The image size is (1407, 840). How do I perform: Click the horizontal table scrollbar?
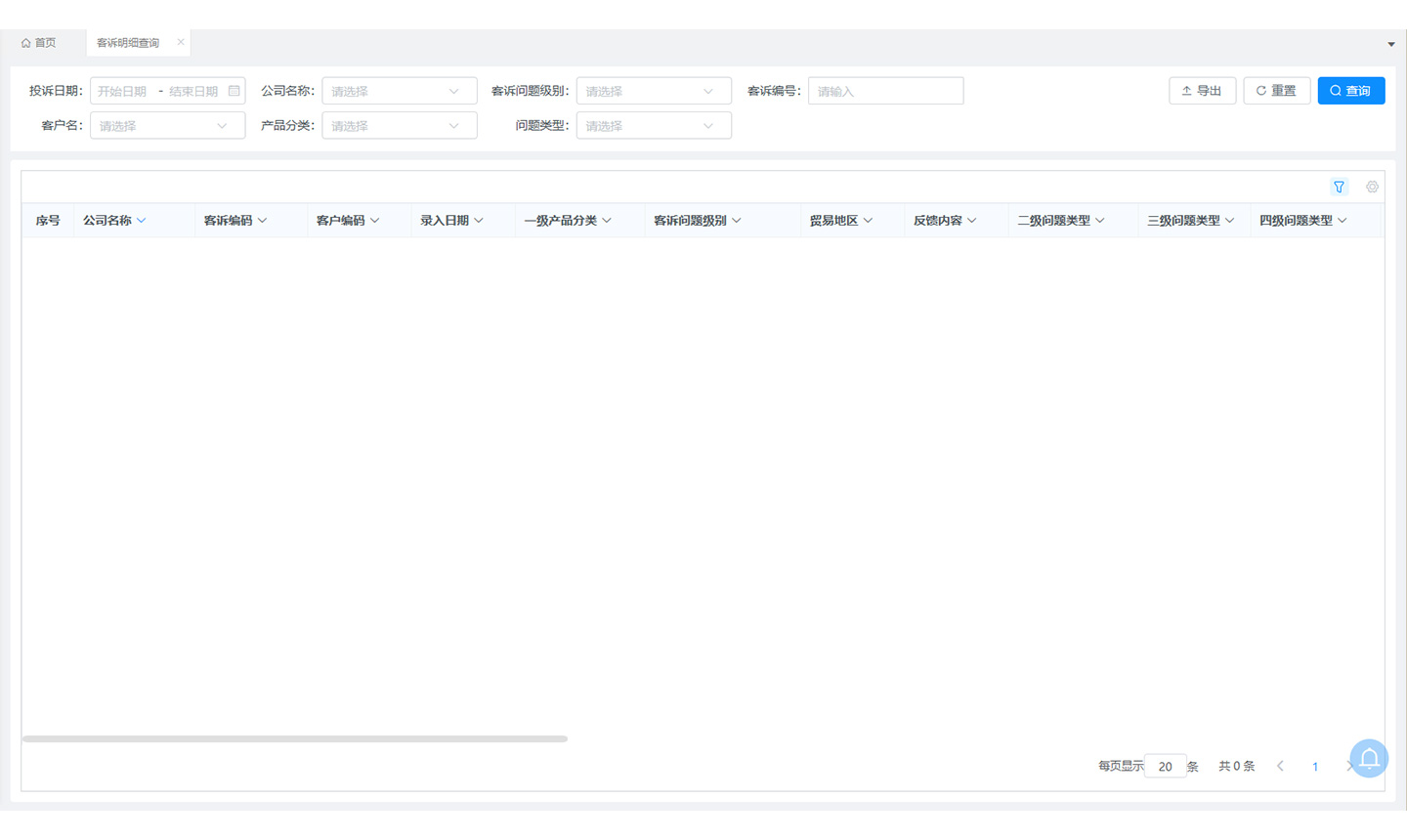pyautogui.click(x=294, y=738)
